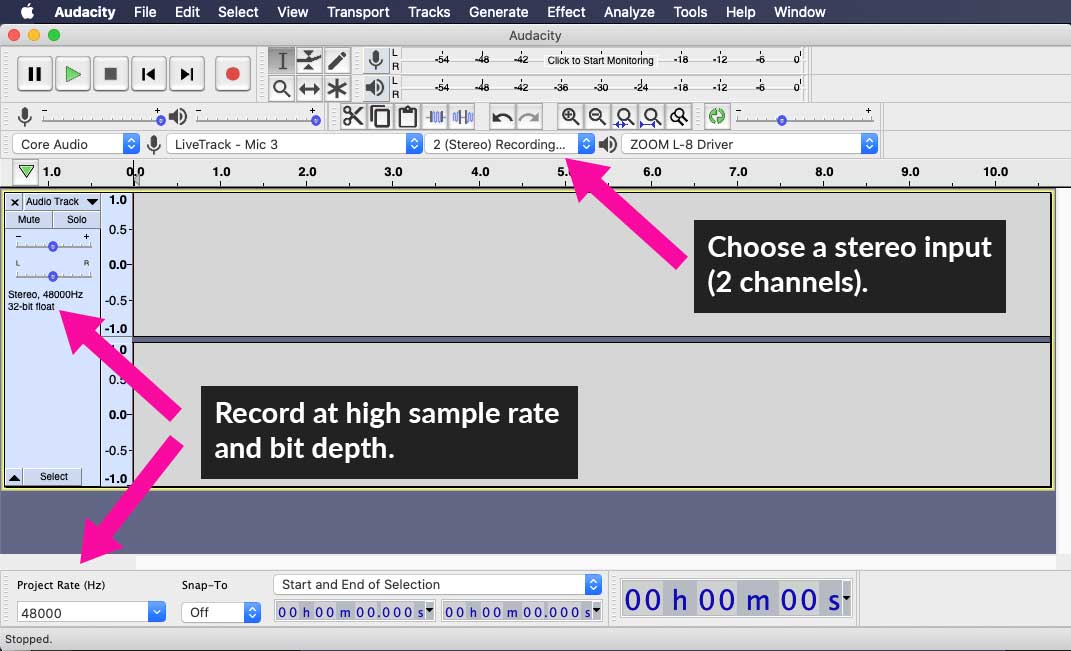
Task: Click Fit selection to width icon
Action: click(x=624, y=117)
